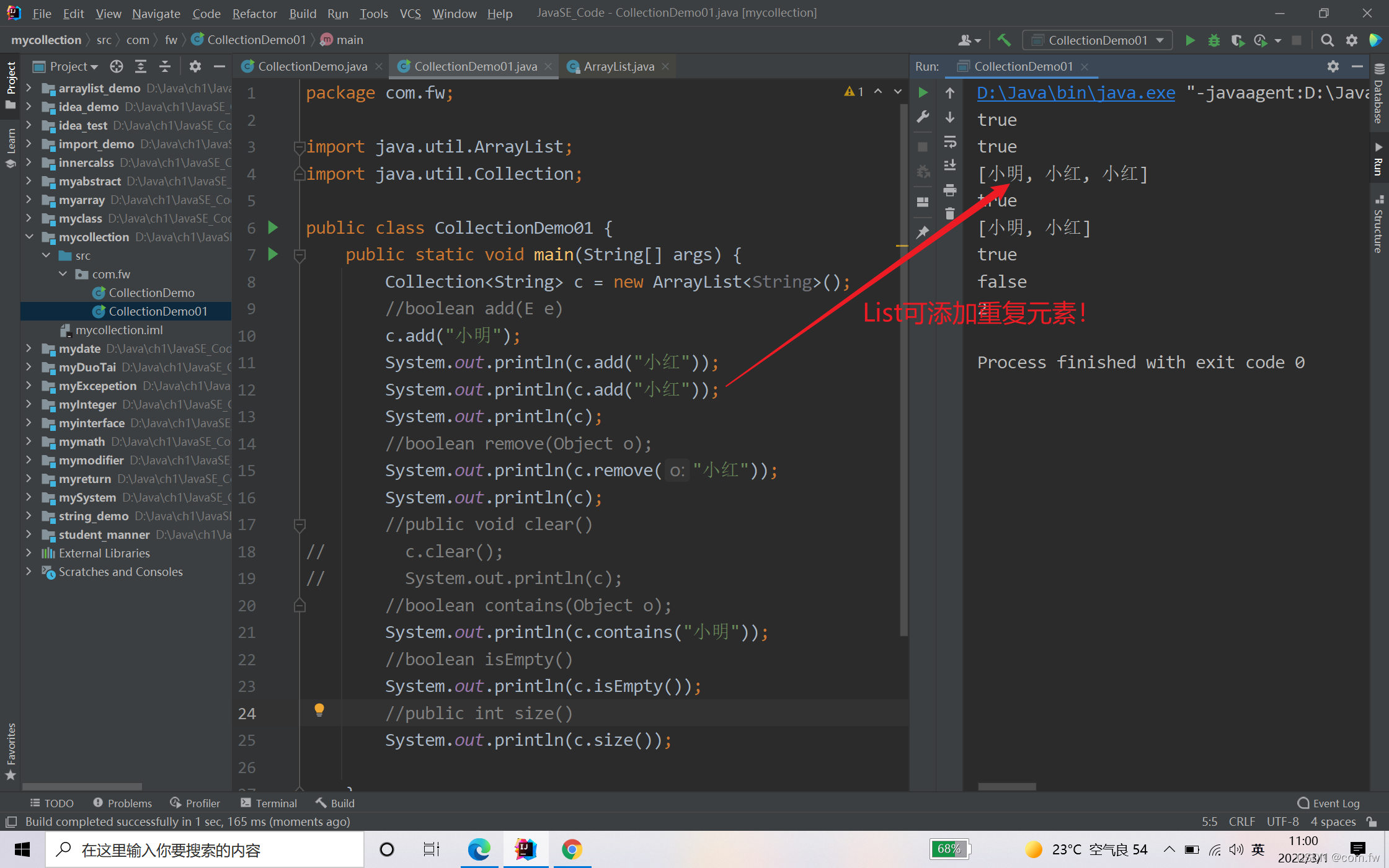Toggle Soft-Wrap in Run console
Screen dimensions: 1389x868
click(x=949, y=142)
